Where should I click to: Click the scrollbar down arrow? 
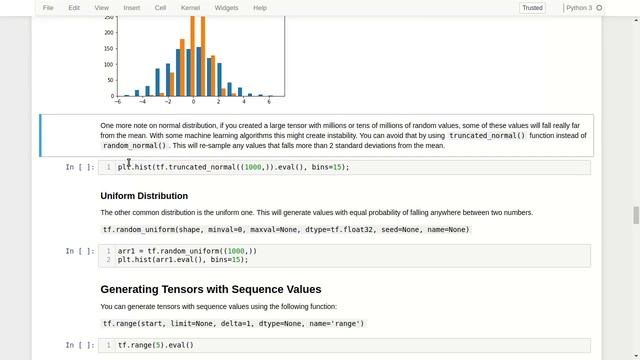[636, 356]
